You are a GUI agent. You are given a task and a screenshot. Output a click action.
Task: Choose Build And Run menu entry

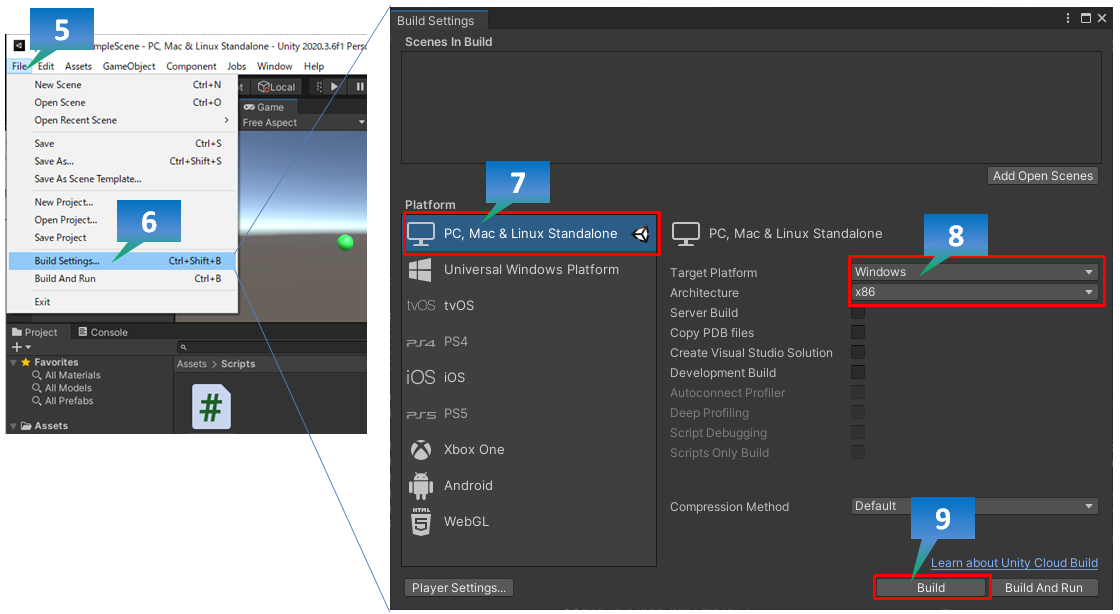click(123, 279)
